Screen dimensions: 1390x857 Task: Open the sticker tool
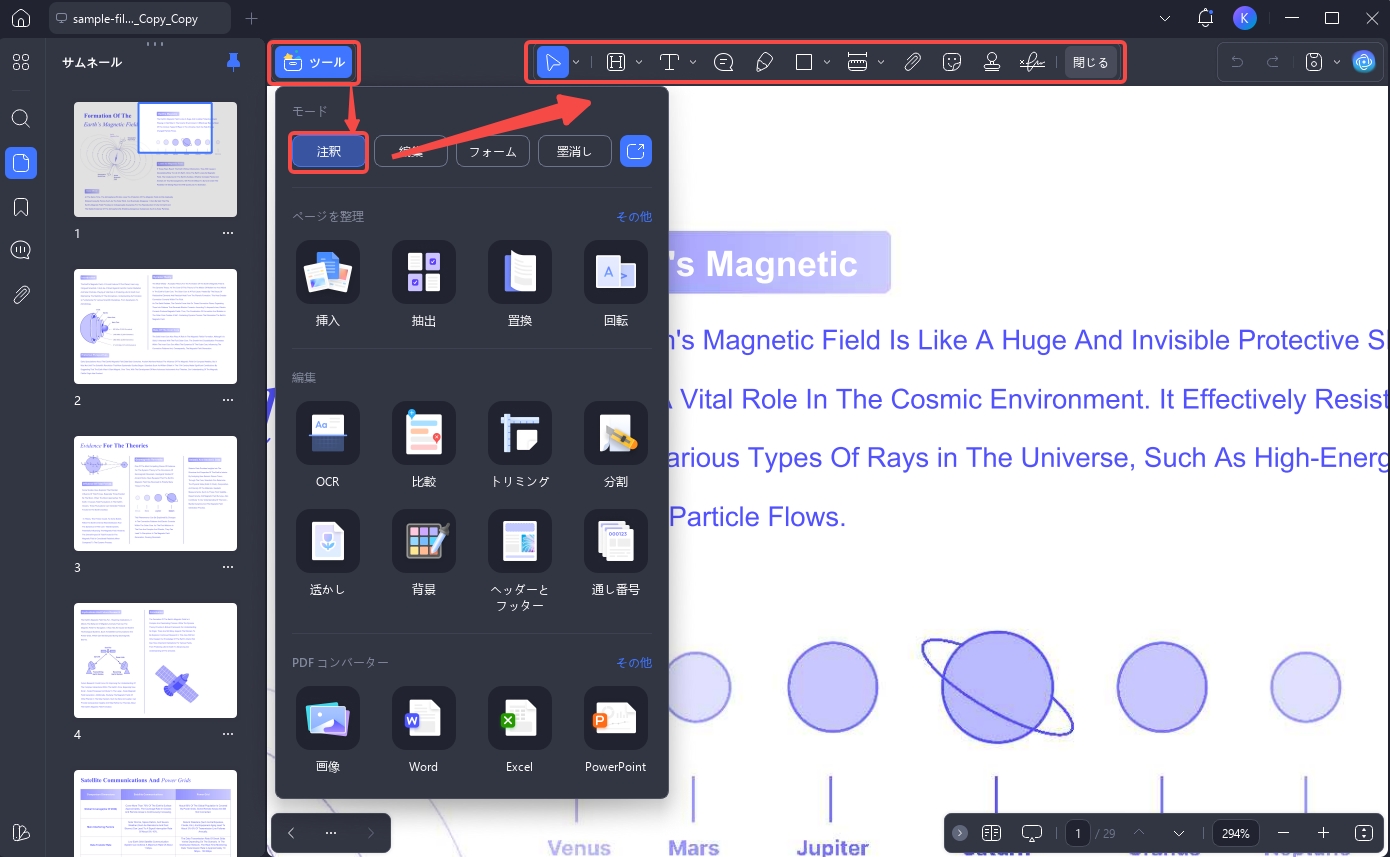(952, 62)
